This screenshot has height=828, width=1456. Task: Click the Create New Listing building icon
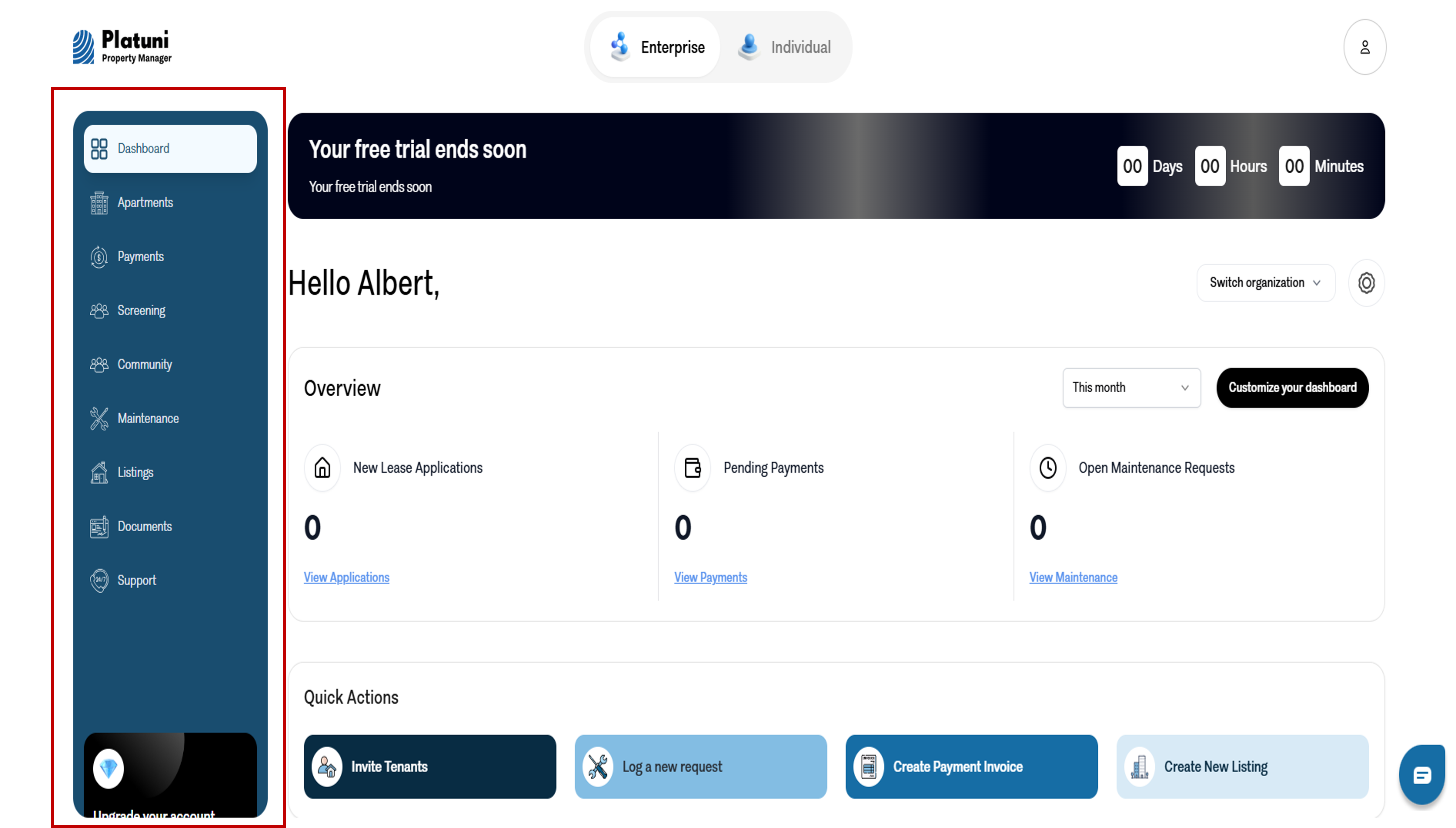click(1139, 766)
